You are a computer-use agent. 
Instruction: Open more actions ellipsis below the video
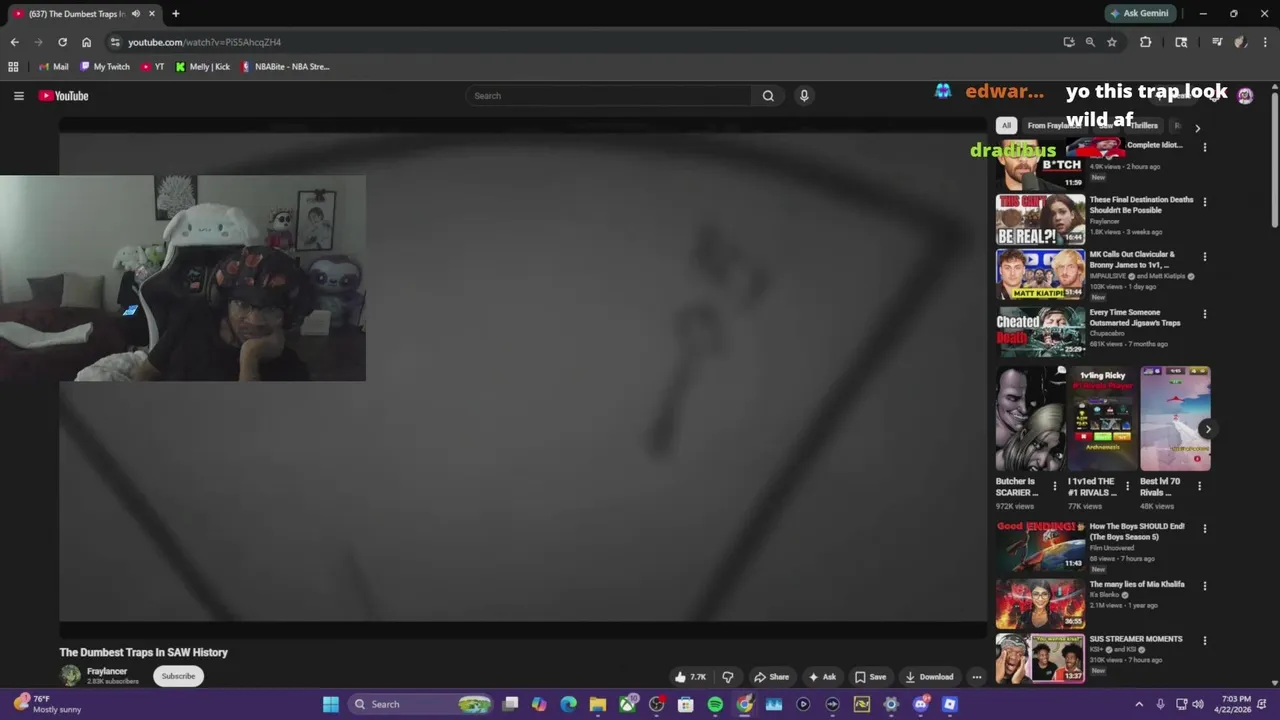coord(977,677)
